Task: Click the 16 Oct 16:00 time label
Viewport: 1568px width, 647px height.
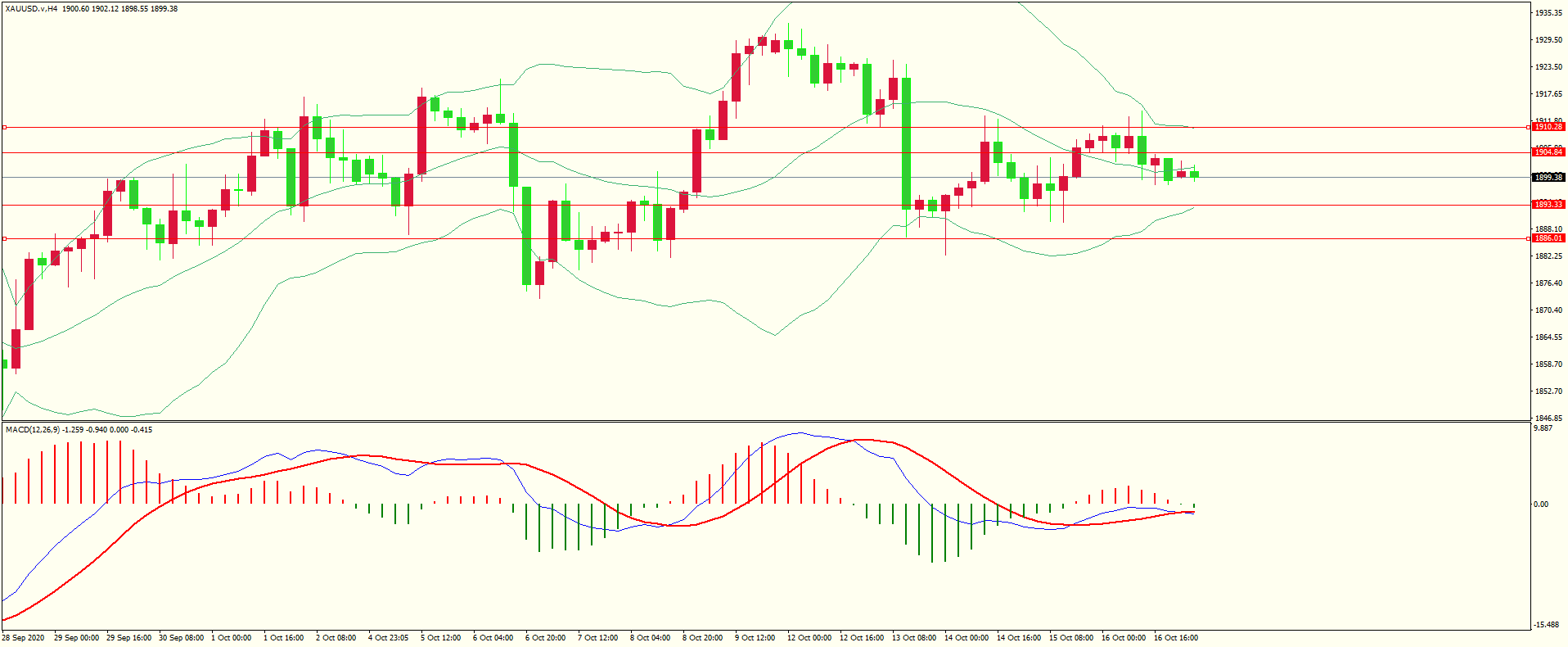Action: click(1175, 638)
